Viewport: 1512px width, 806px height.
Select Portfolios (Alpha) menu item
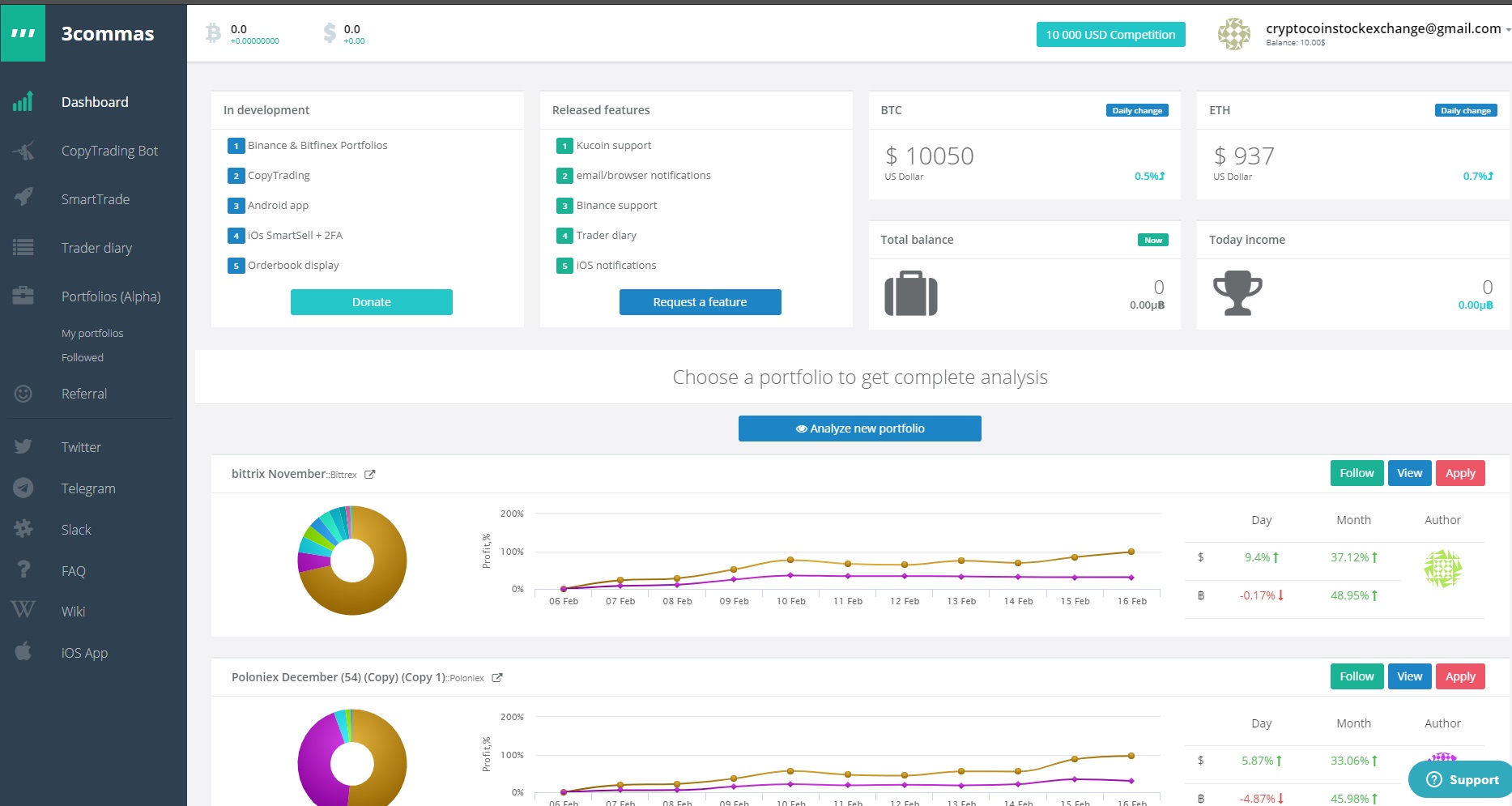111,296
